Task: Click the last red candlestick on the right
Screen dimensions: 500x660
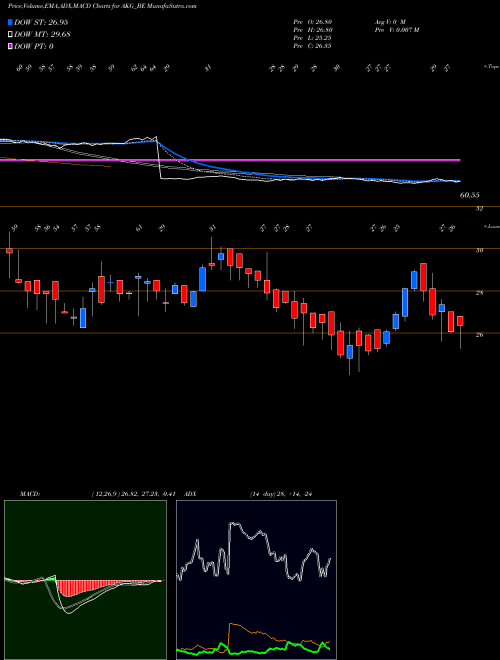Action: [460, 321]
